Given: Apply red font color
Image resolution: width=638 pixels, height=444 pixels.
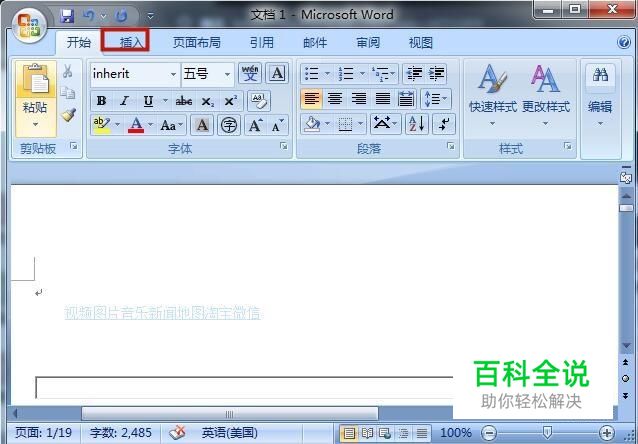Looking at the screenshot, I should (136, 125).
